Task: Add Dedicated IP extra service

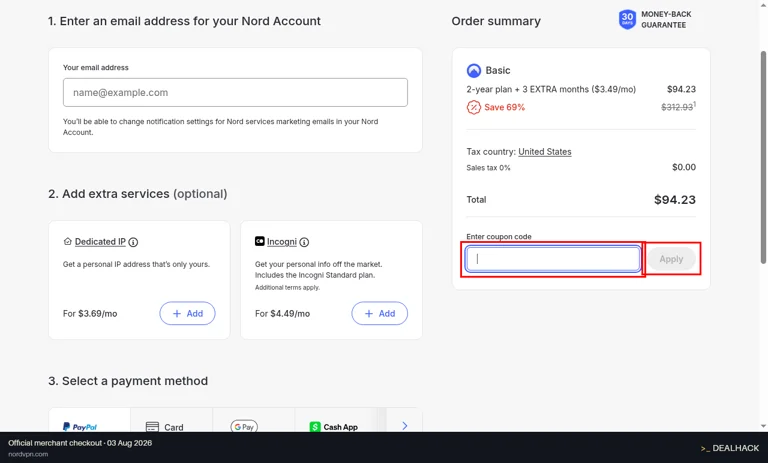Action: (x=187, y=313)
